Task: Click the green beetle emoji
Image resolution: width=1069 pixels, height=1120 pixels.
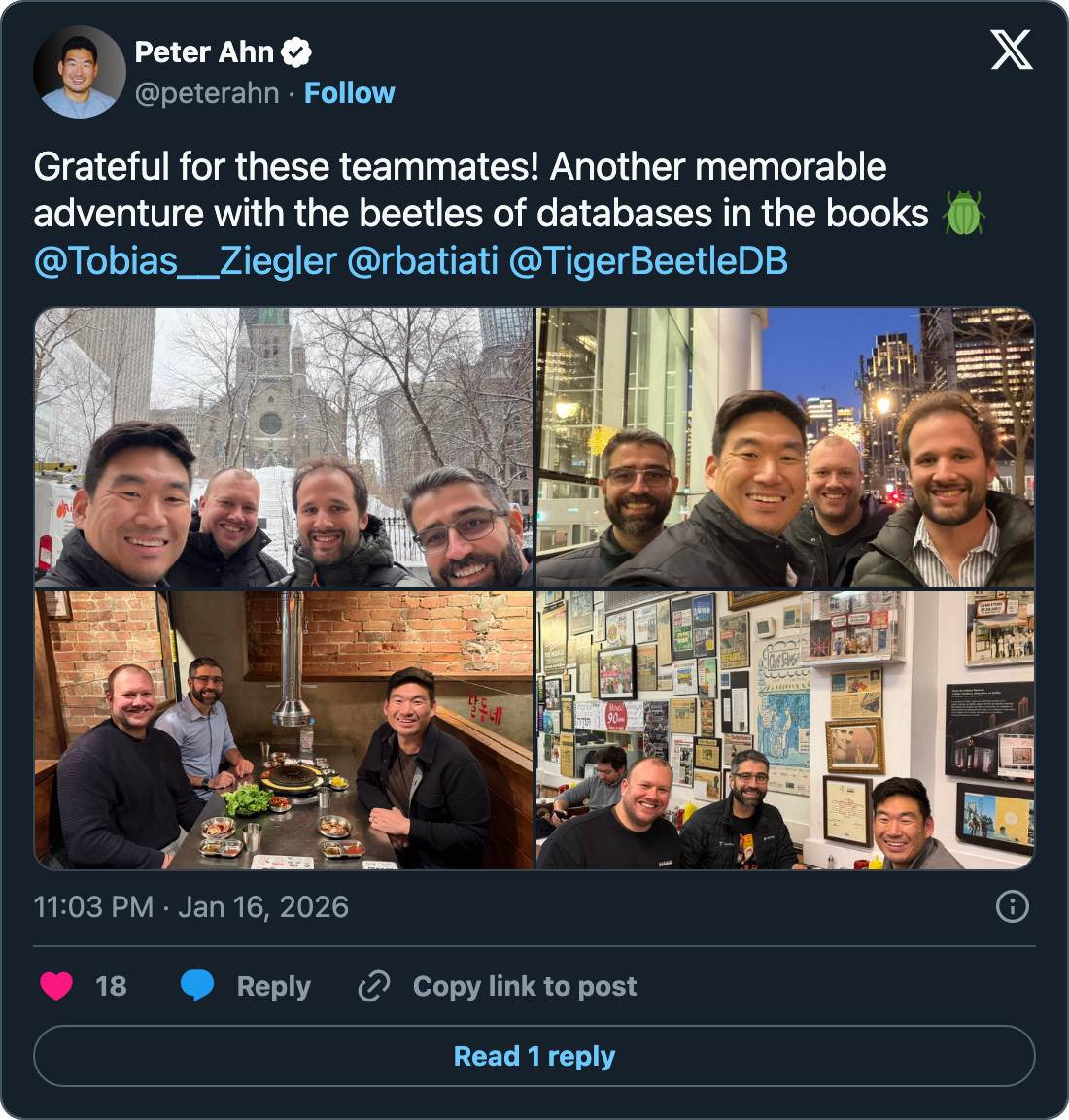Action: (x=963, y=213)
